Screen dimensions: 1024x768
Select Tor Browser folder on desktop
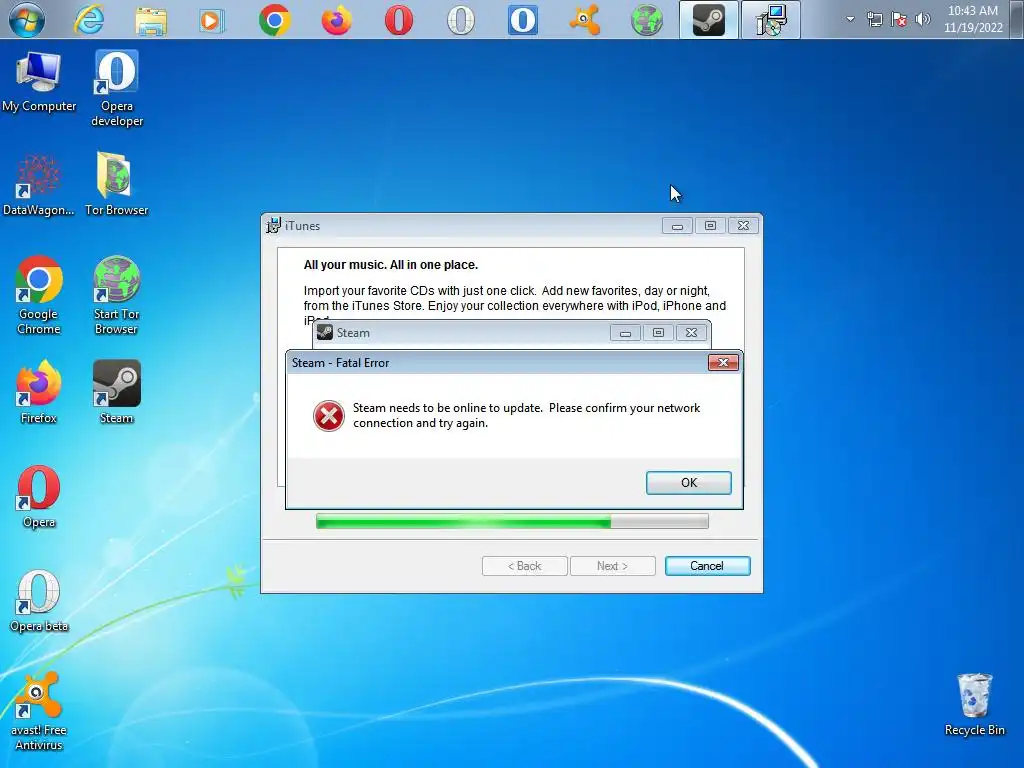click(x=116, y=185)
